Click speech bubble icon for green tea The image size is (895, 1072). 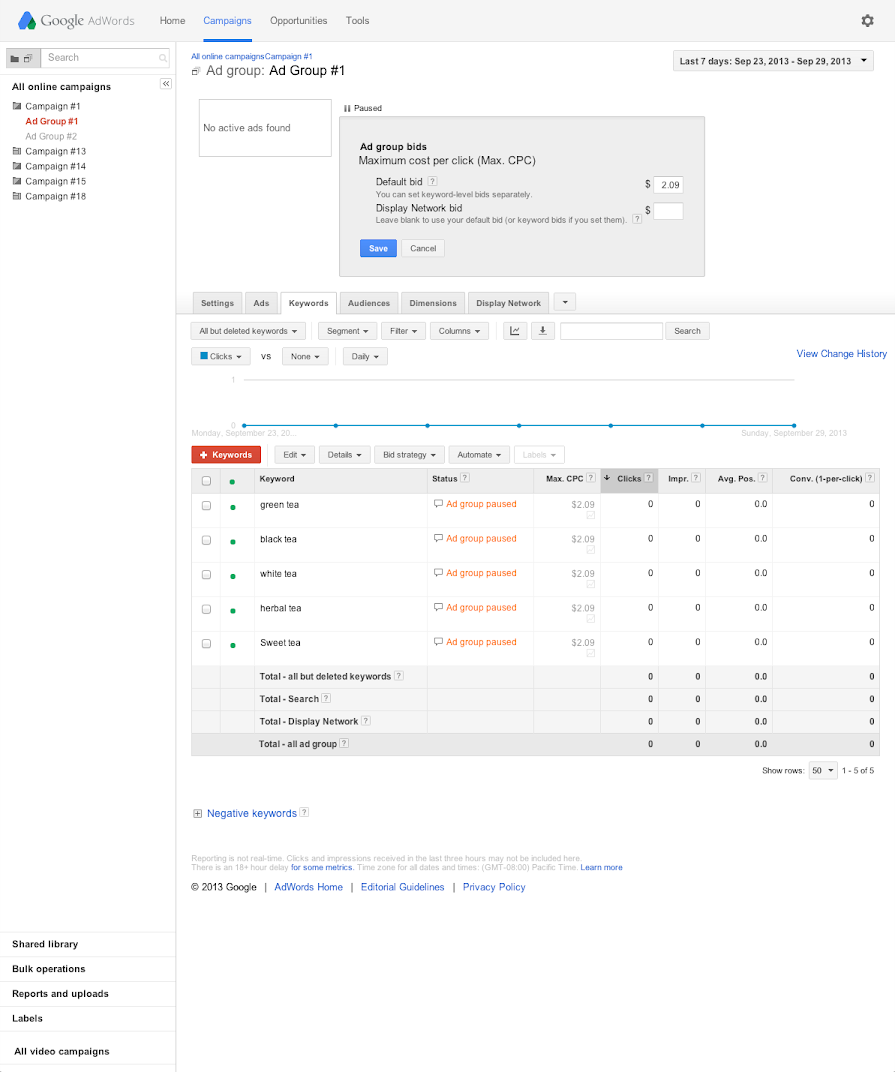438,504
